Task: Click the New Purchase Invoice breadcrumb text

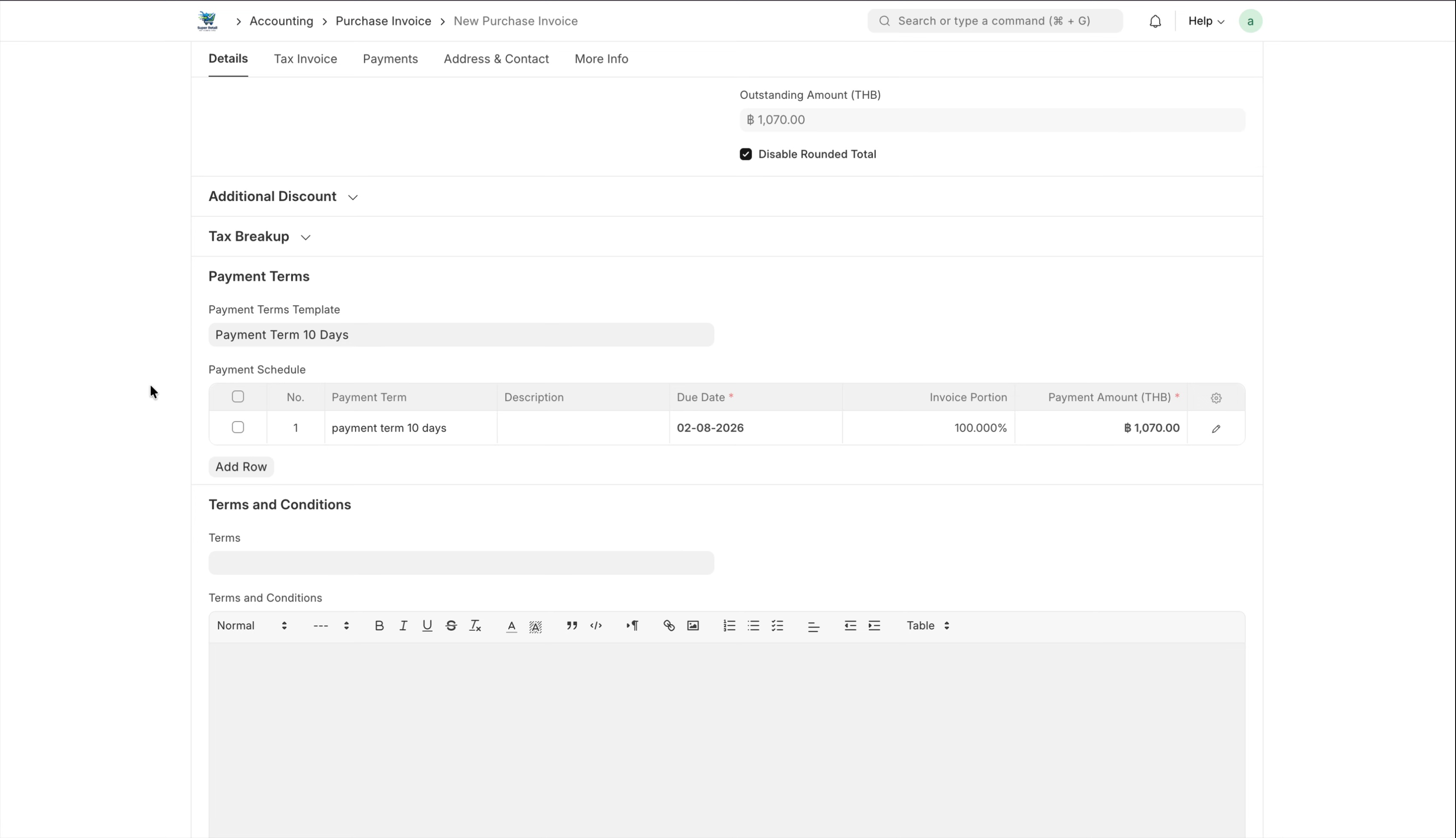Action: point(516,21)
